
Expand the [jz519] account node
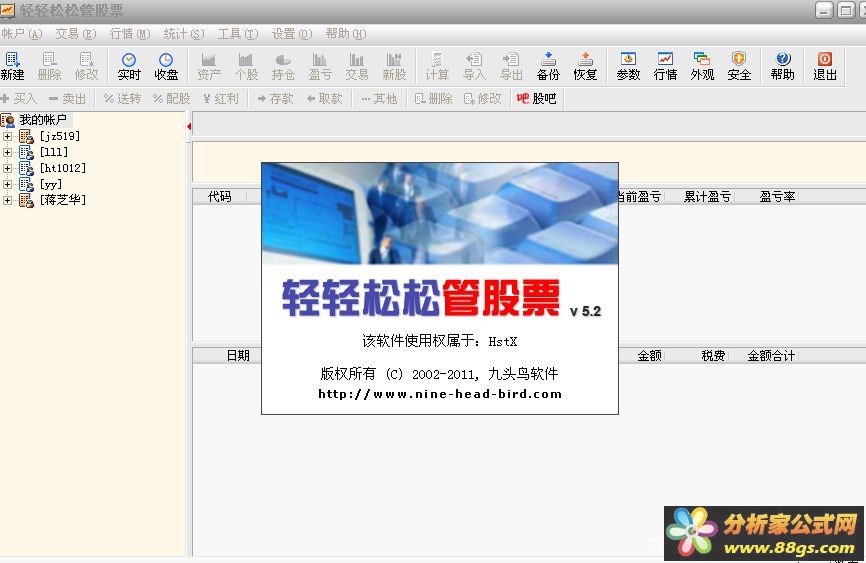pyautogui.click(x=7, y=136)
